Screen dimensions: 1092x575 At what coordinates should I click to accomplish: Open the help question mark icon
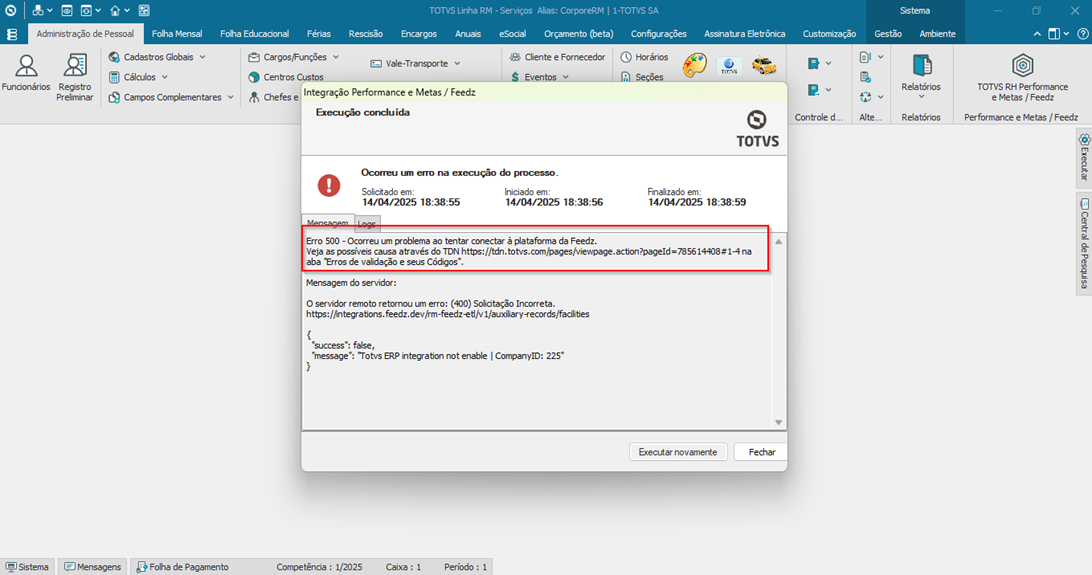coord(1082,33)
